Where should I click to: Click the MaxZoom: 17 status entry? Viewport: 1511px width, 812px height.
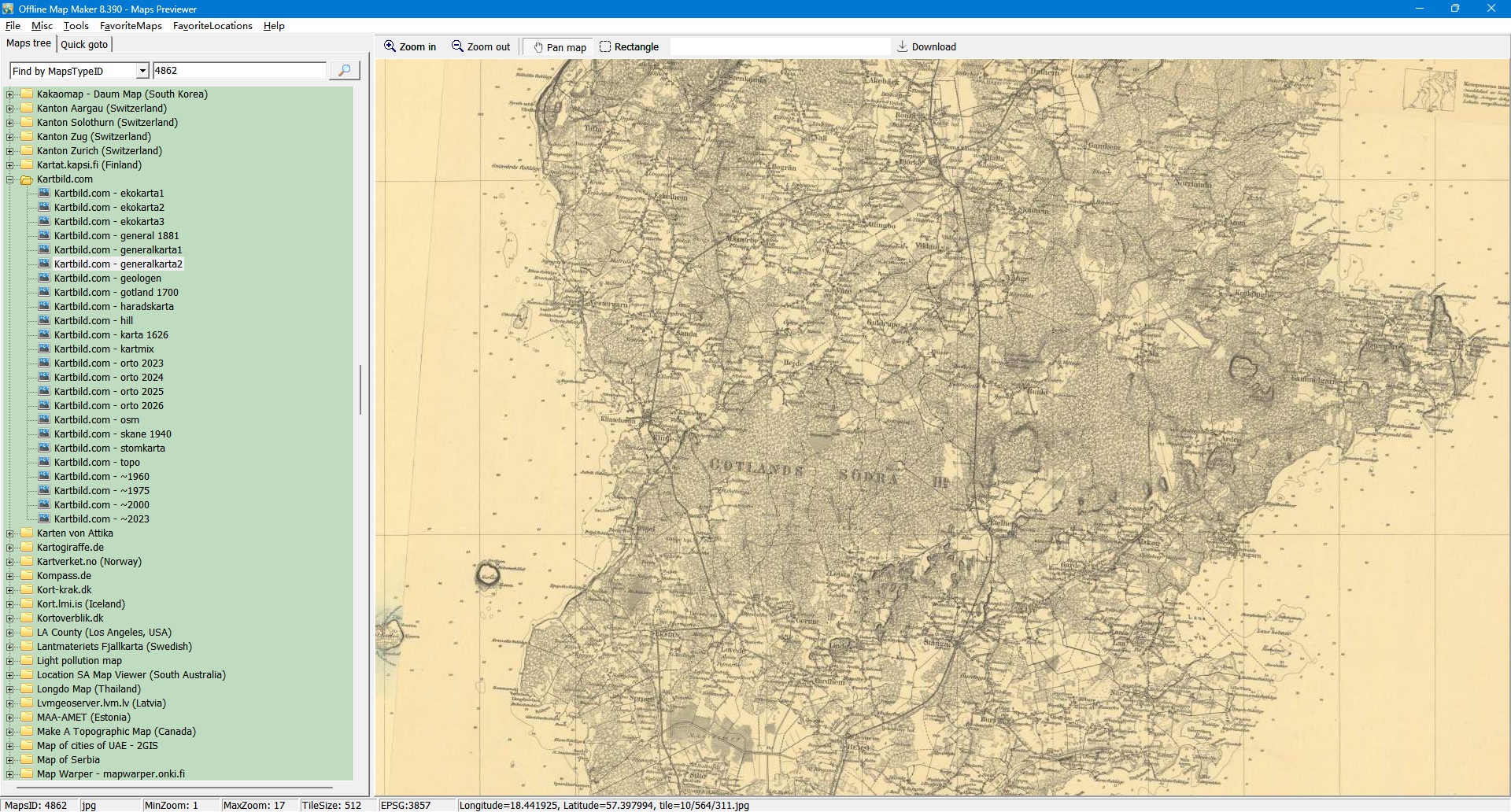tap(254, 805)
